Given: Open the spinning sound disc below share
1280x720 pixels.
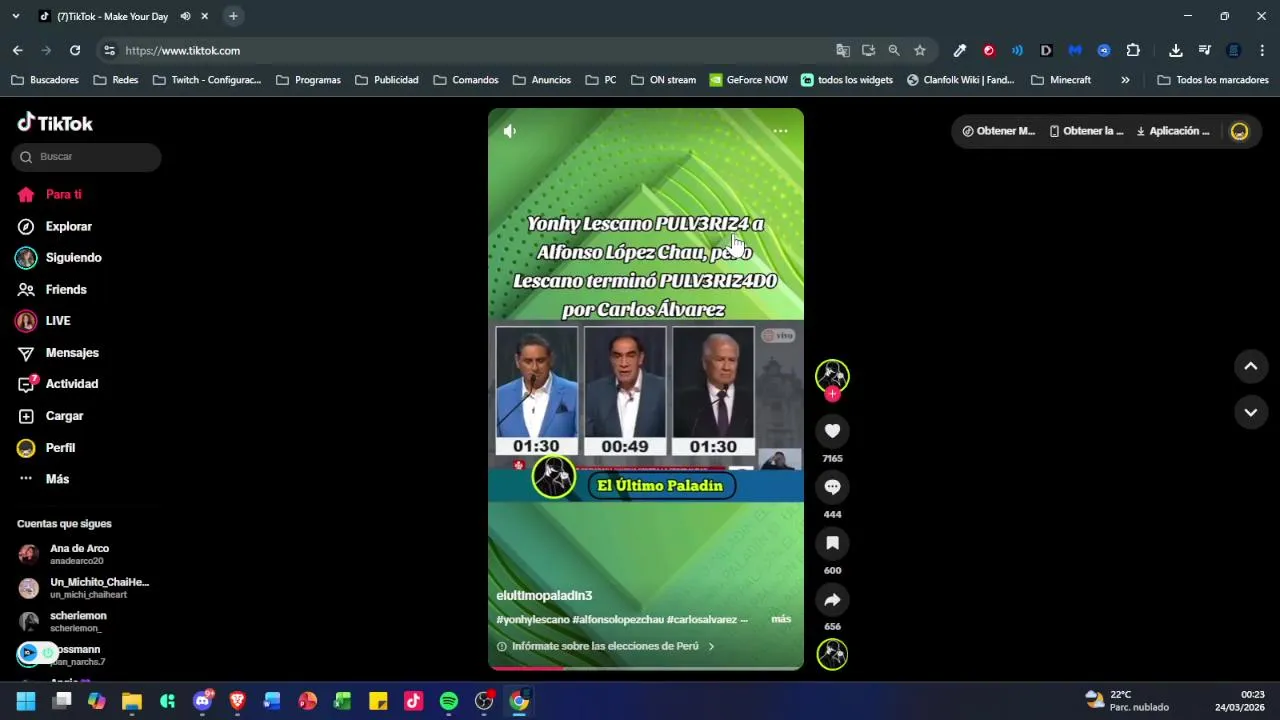Looking at the screenshot, I should click(x=832, y=654).
